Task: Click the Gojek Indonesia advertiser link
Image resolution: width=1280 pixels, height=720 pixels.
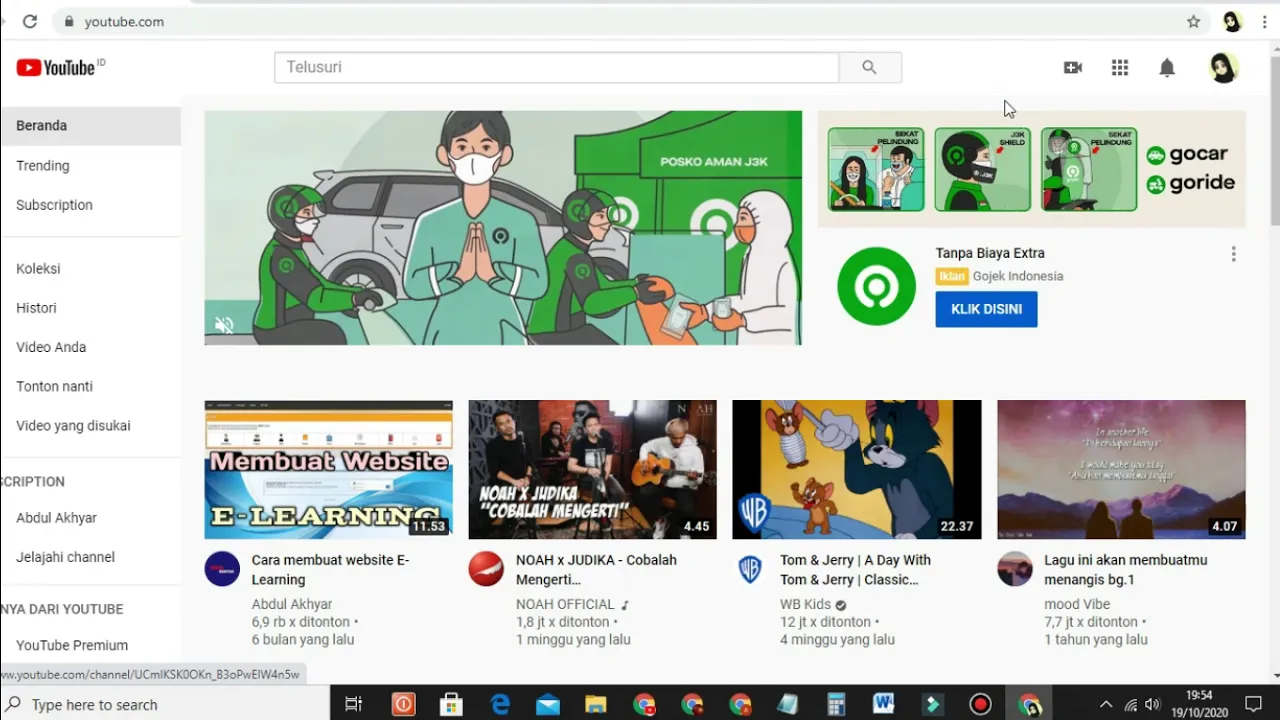Action: [1017, 276]
